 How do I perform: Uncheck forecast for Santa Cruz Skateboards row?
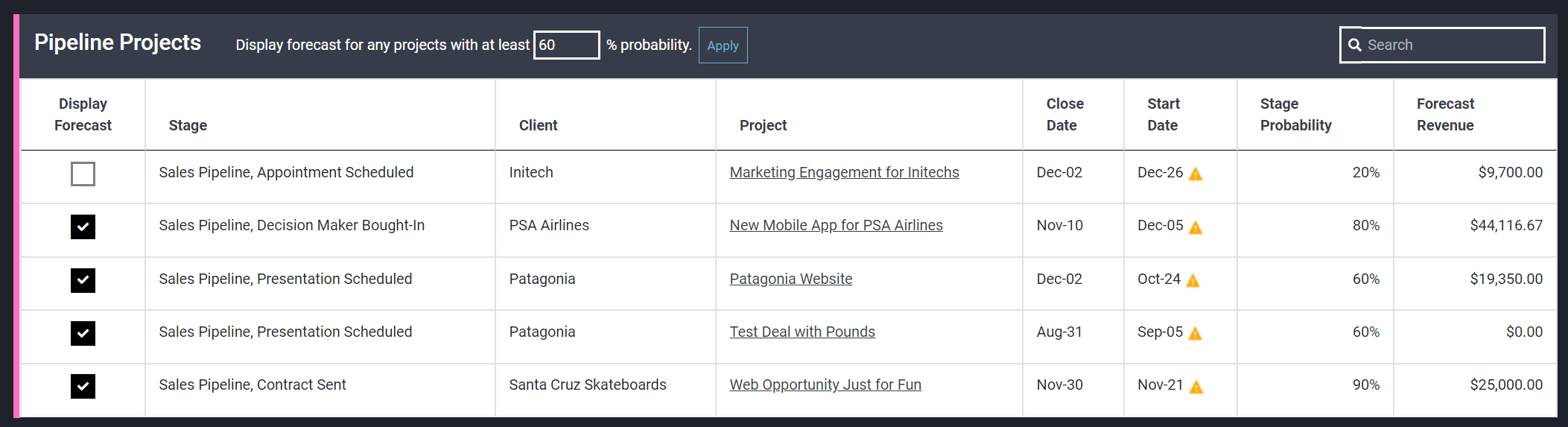click(x=83, y=386)
